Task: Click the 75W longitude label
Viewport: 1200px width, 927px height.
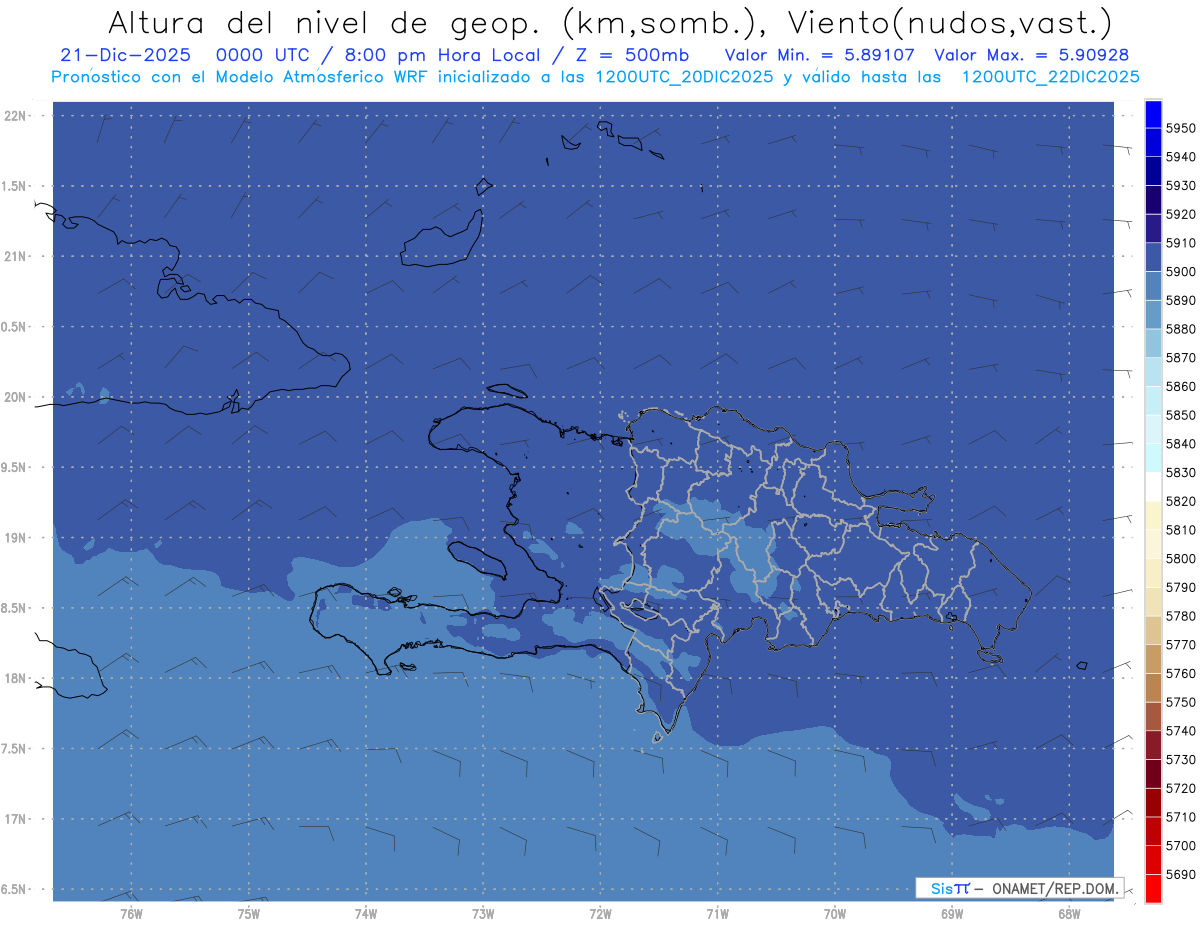Action: click(248, 914)
